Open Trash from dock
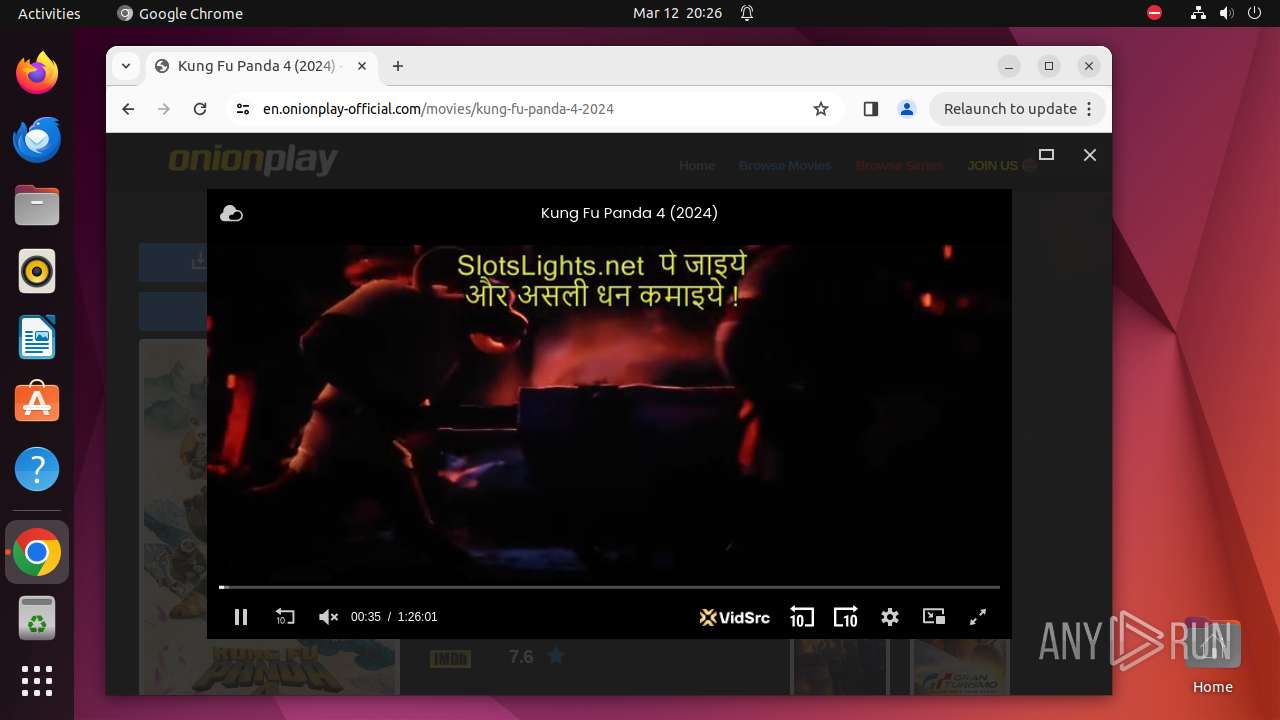The width and height of the screenshot is (1280, 720). [37, 619]
